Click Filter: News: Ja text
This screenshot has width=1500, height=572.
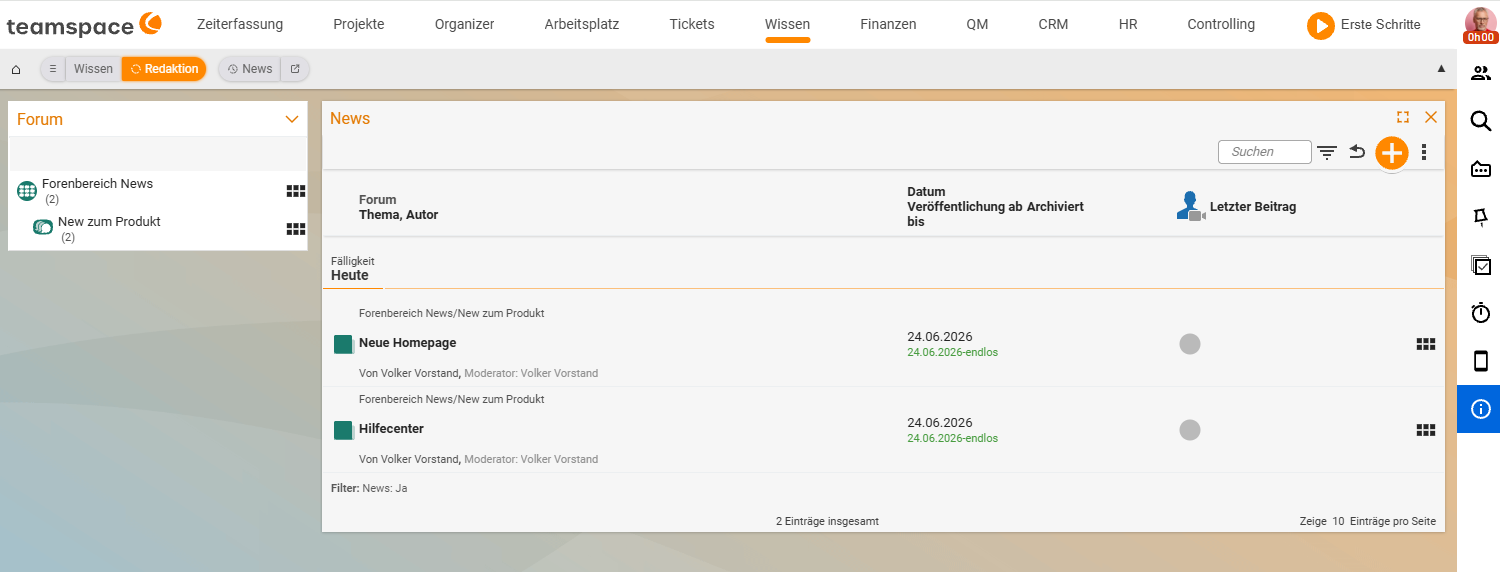369,488
